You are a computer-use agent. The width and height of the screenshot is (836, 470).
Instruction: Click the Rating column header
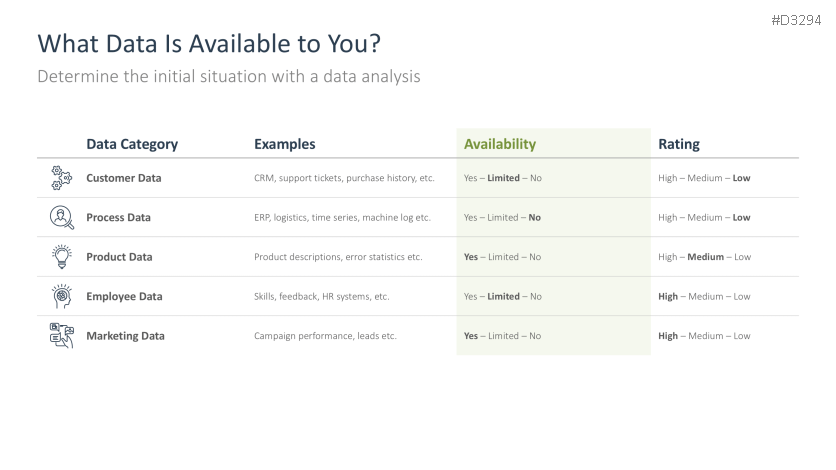pos(678,144)
